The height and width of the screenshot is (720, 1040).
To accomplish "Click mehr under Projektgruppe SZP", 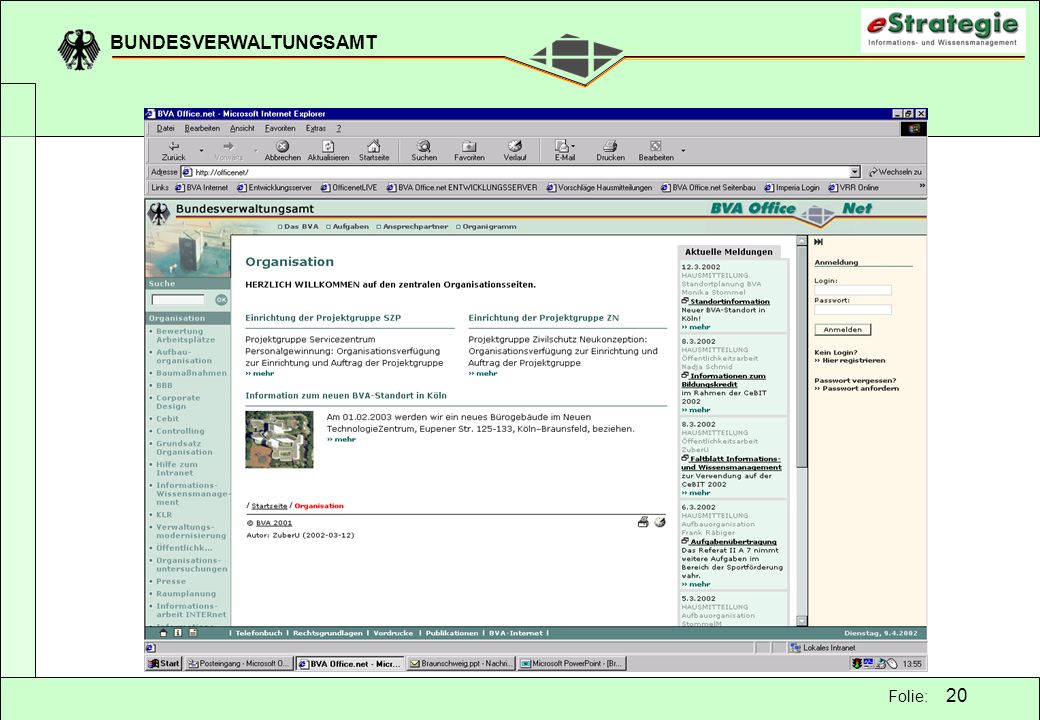I will [x=260, y=373].
